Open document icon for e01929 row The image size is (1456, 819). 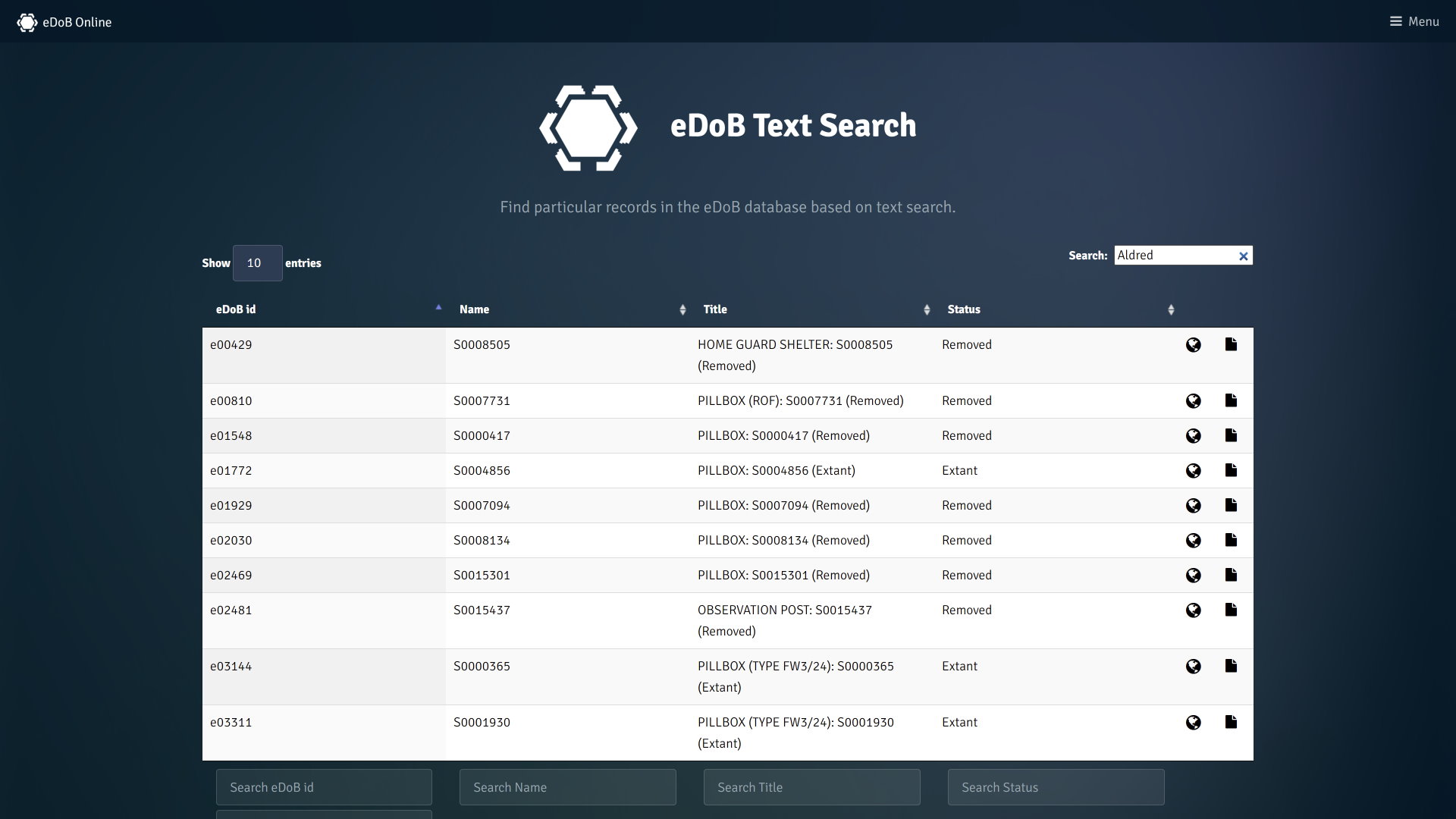(x=1231, y=505)
